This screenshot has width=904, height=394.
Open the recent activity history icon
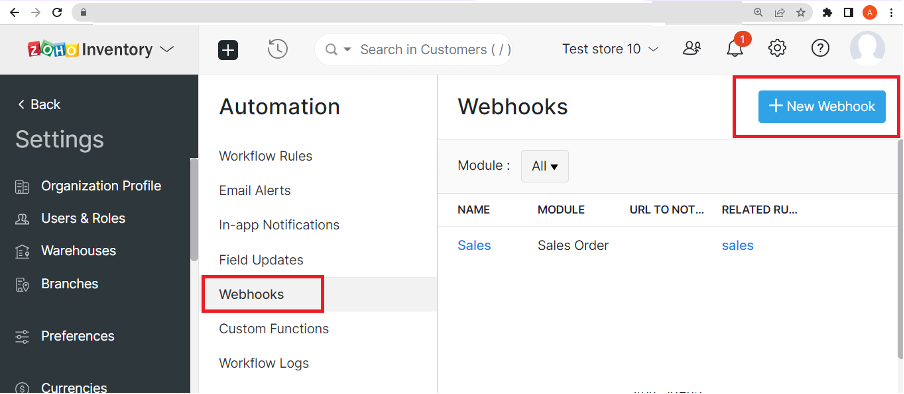(x=277, y=49)
